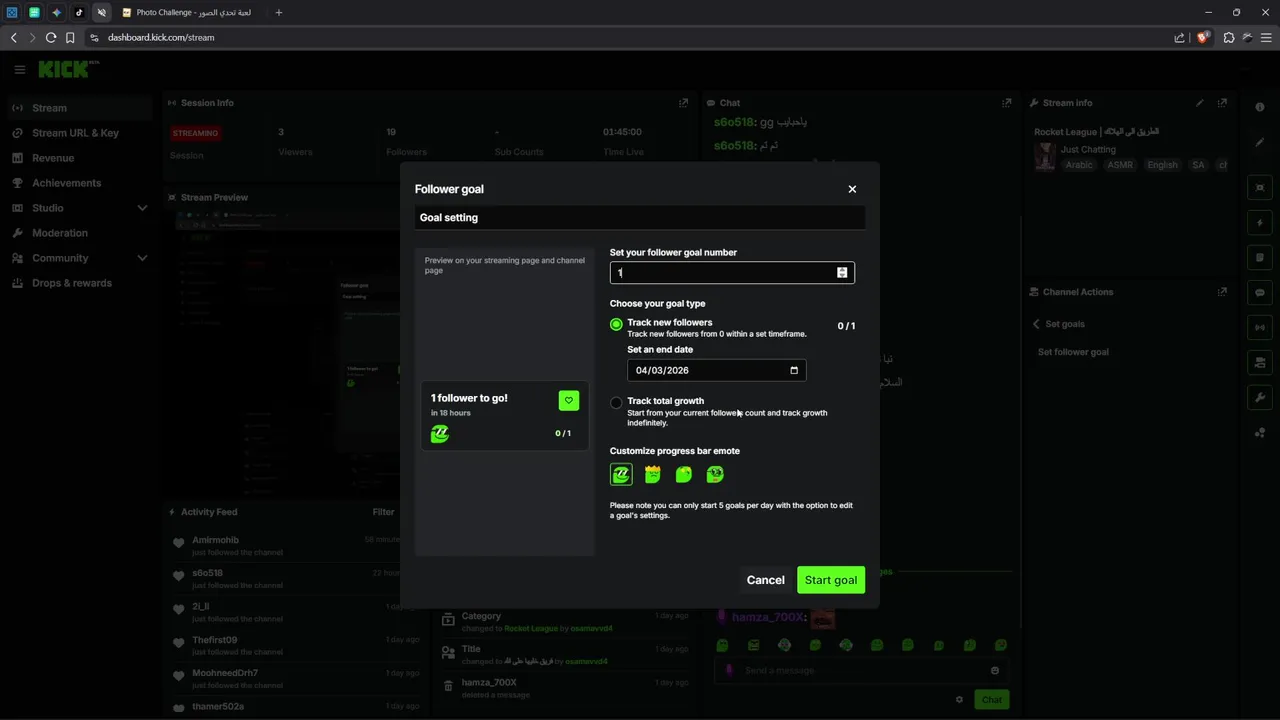Click the pencil icon in right toolbar
The height and width of the screenshot is (720, 1280).
[x=1260, y=142]
